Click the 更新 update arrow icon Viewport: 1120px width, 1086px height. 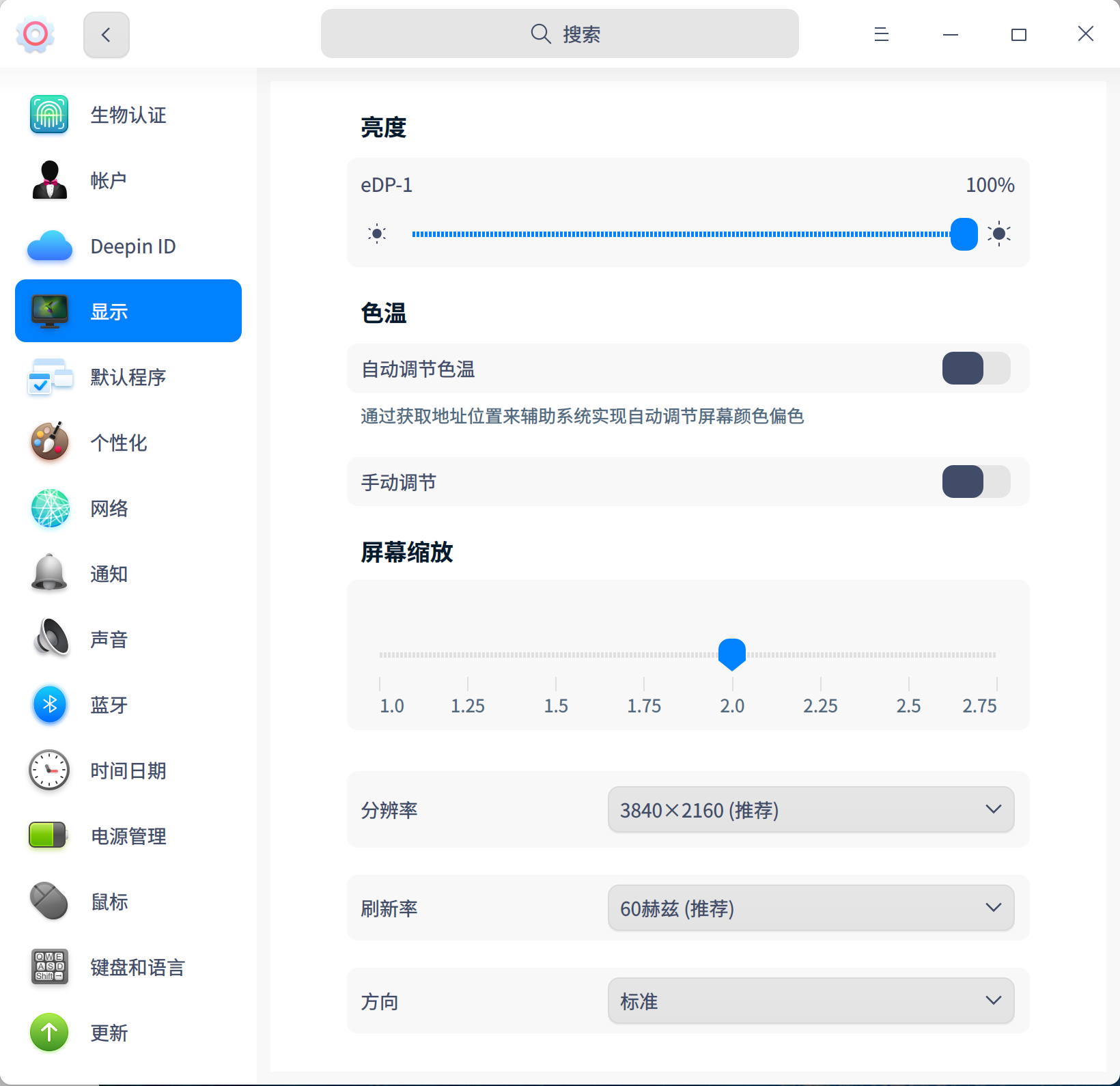(48, 1033)
